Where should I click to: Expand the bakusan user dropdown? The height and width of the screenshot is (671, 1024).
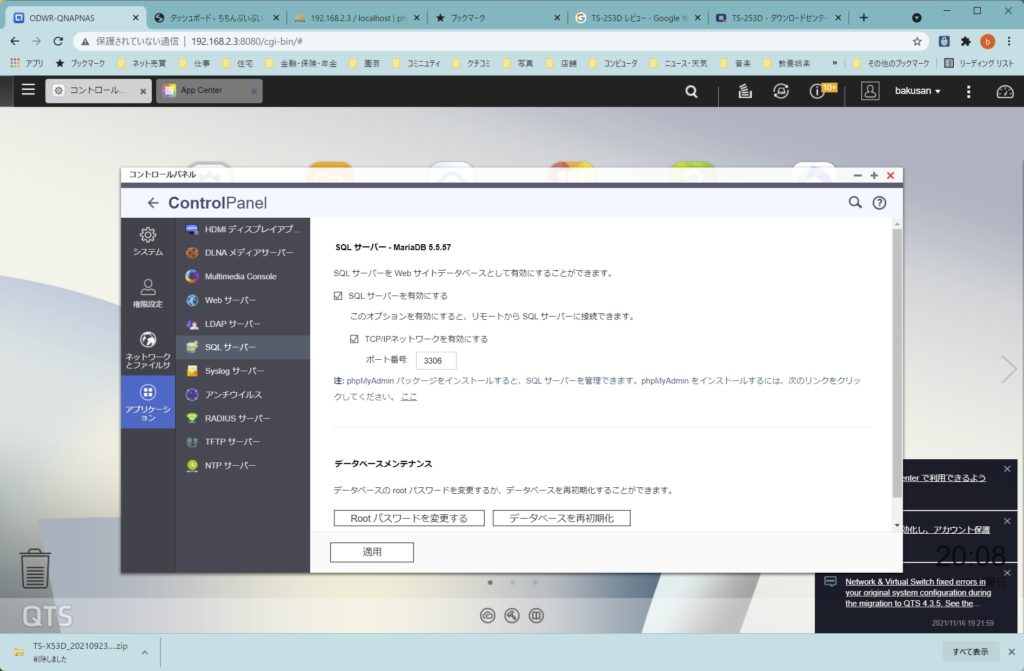tap(916, 91)
